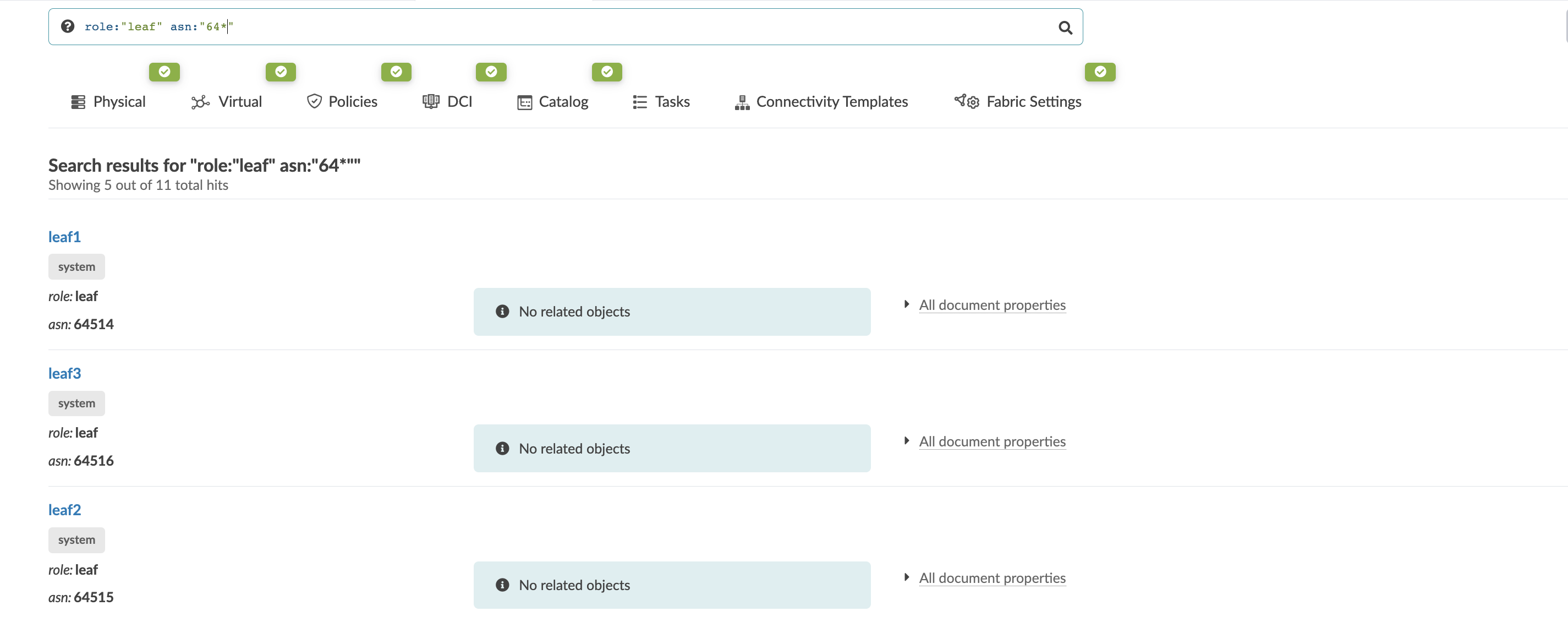
Task: Click green status badge above Physical
Action: (165, 72)
